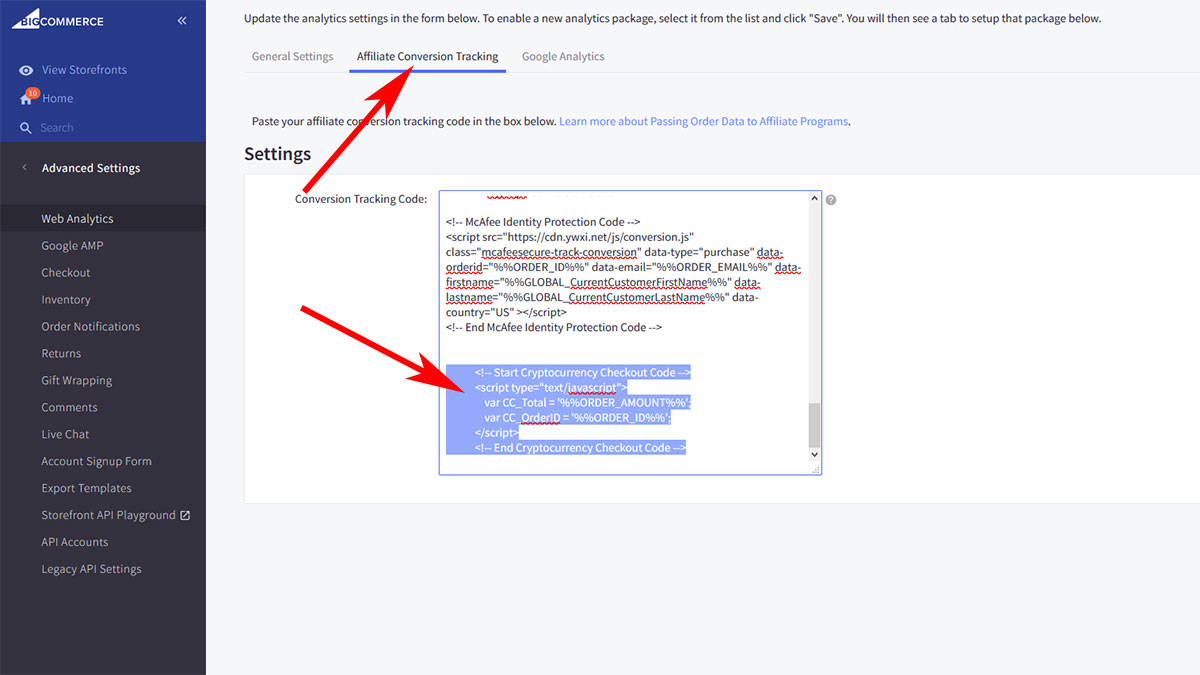The height and width of the screenshot is (675, 1200).
Task: Click the Conversion Tracking Code label
Action: point(361,199)
